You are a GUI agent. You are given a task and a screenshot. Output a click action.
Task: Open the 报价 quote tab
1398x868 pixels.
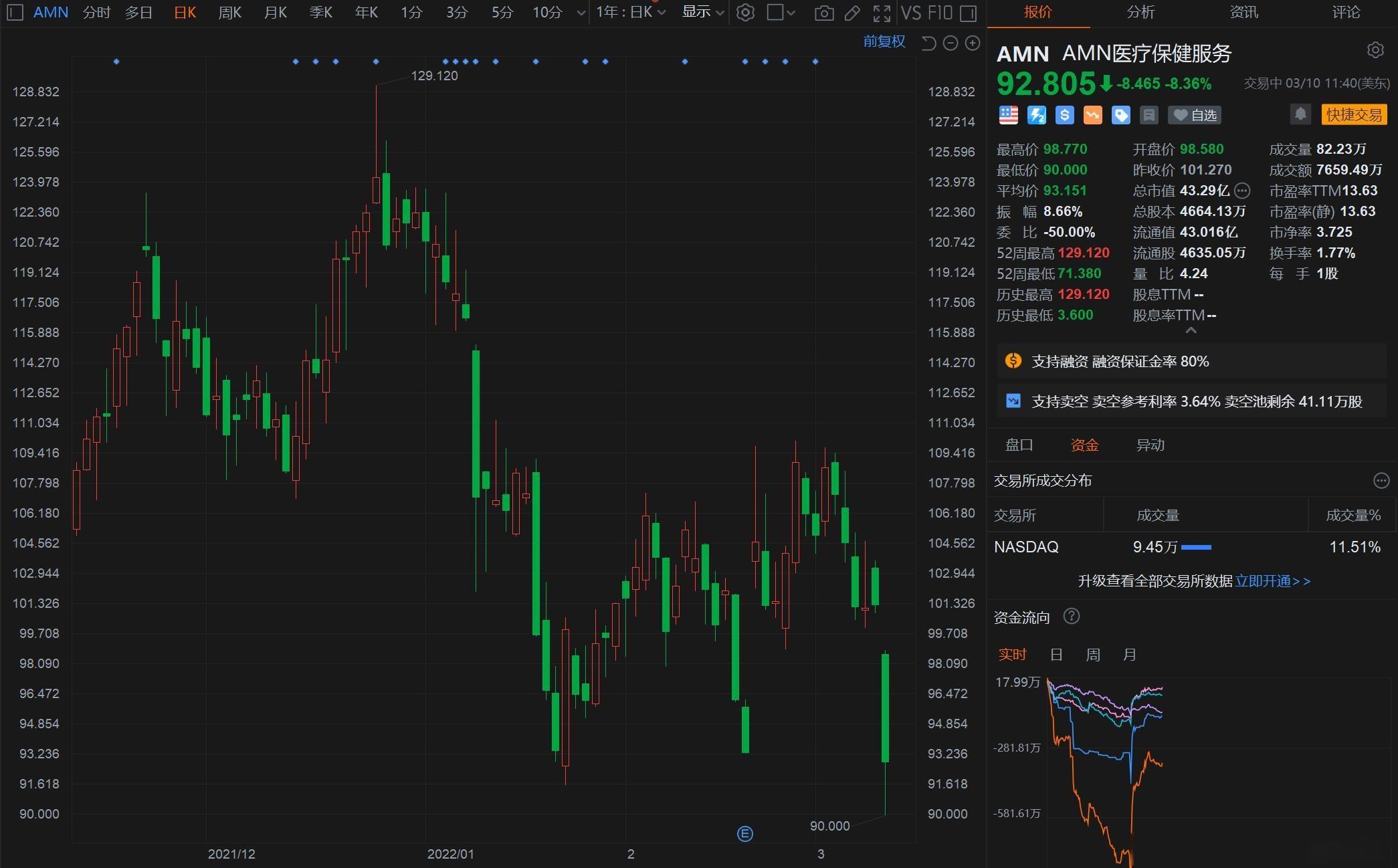coord(1038,12)
